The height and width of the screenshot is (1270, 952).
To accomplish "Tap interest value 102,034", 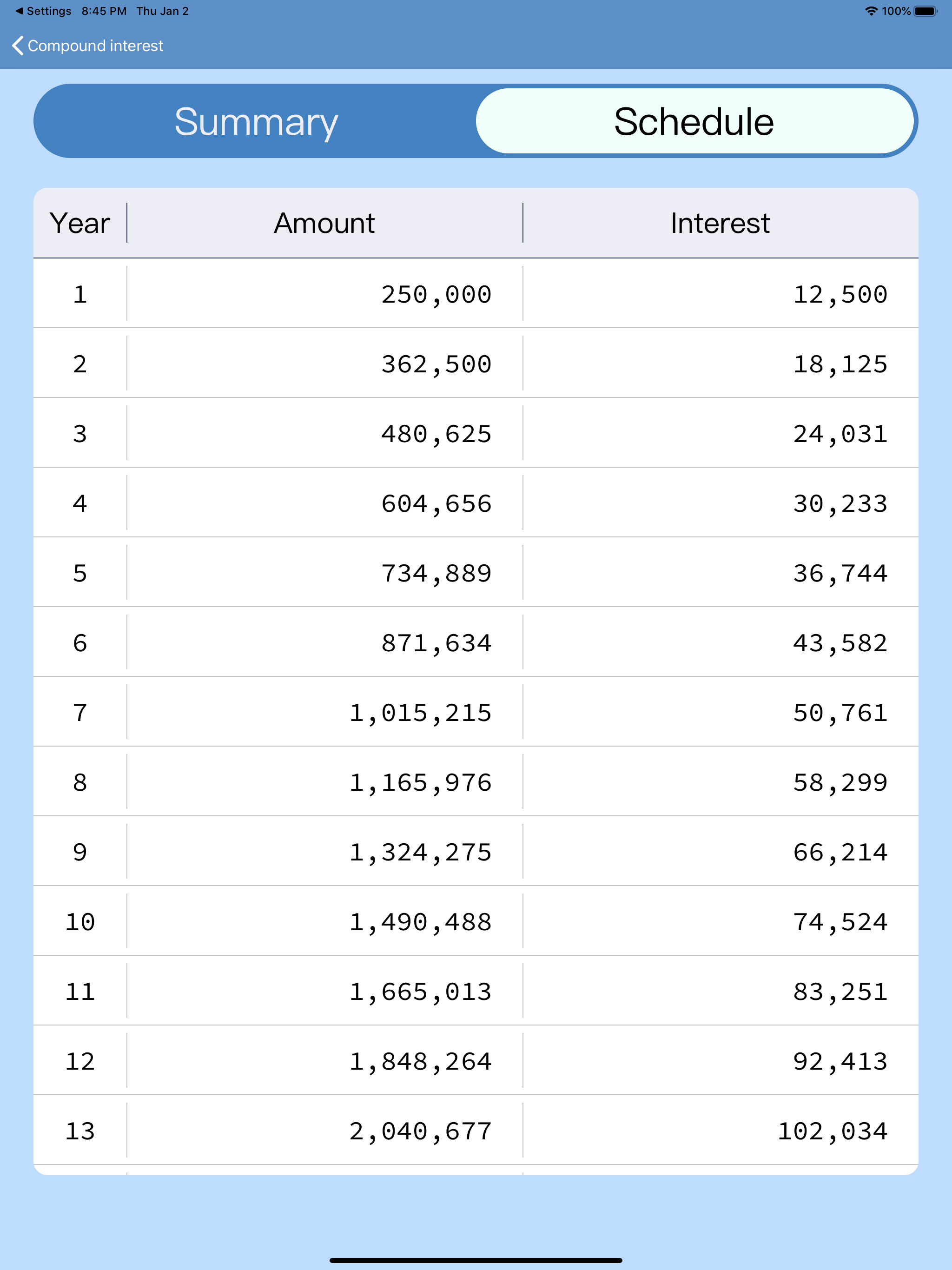I will tap(833, 1131).
